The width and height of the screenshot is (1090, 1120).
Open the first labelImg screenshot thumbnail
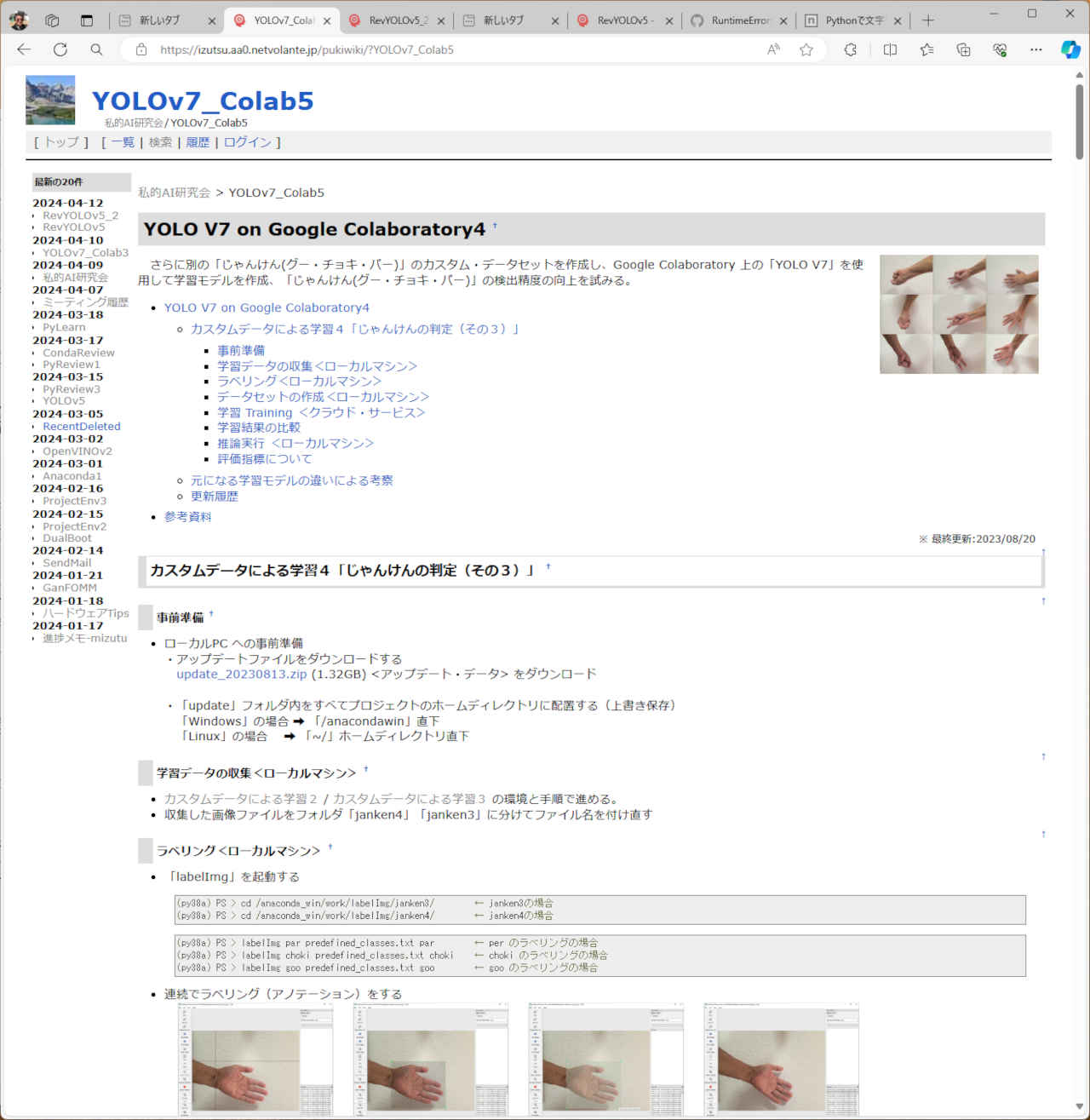(x=255, y=1059)
